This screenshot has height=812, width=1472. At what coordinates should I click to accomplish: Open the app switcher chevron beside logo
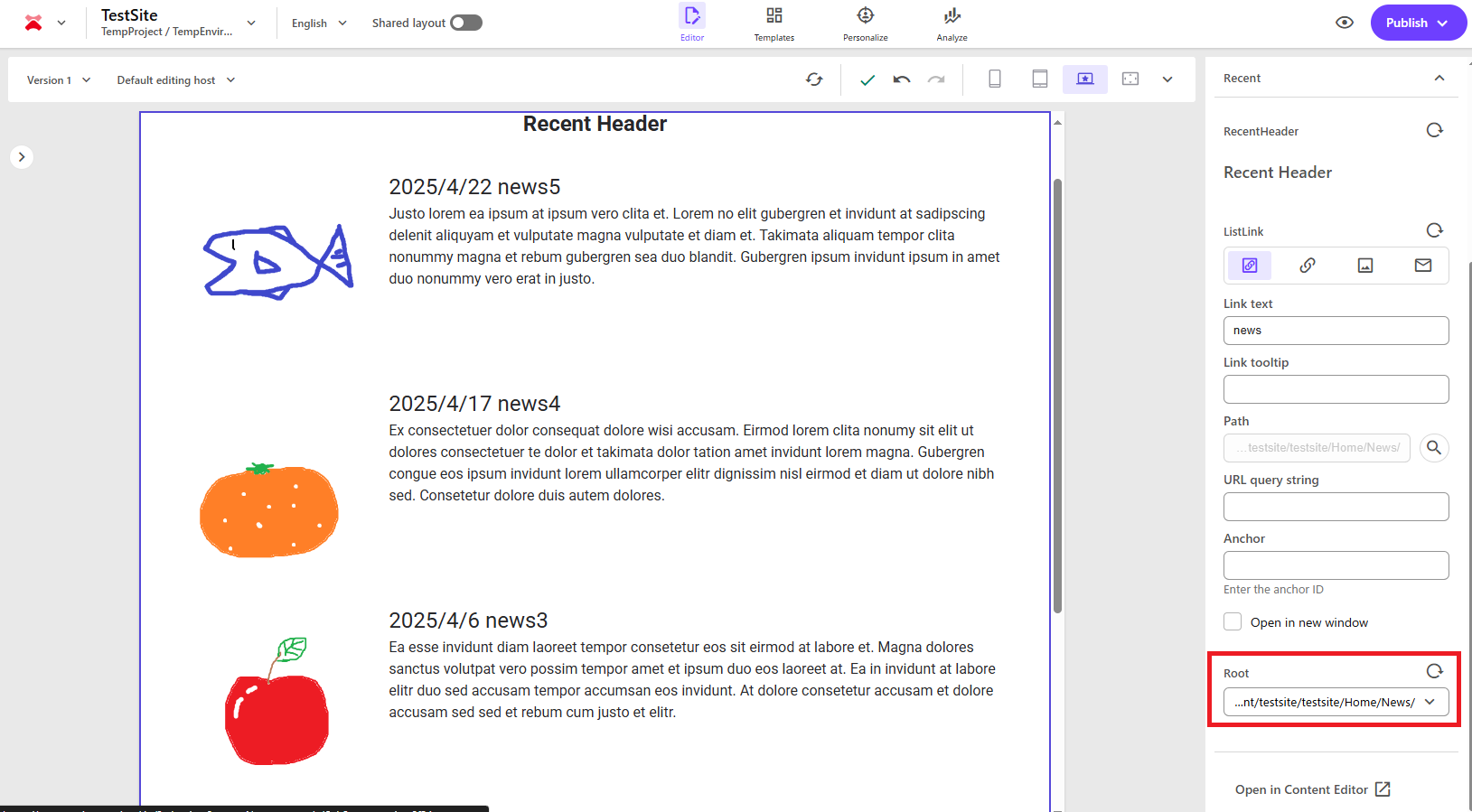pyautogui.click(x=61, y=23)
